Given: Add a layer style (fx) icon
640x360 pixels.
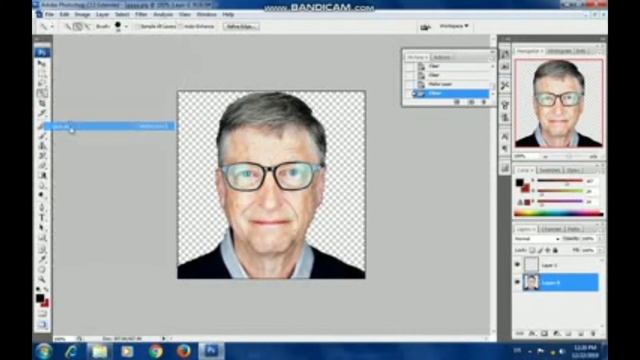Looking at the screenshot, I should point(532,333).
